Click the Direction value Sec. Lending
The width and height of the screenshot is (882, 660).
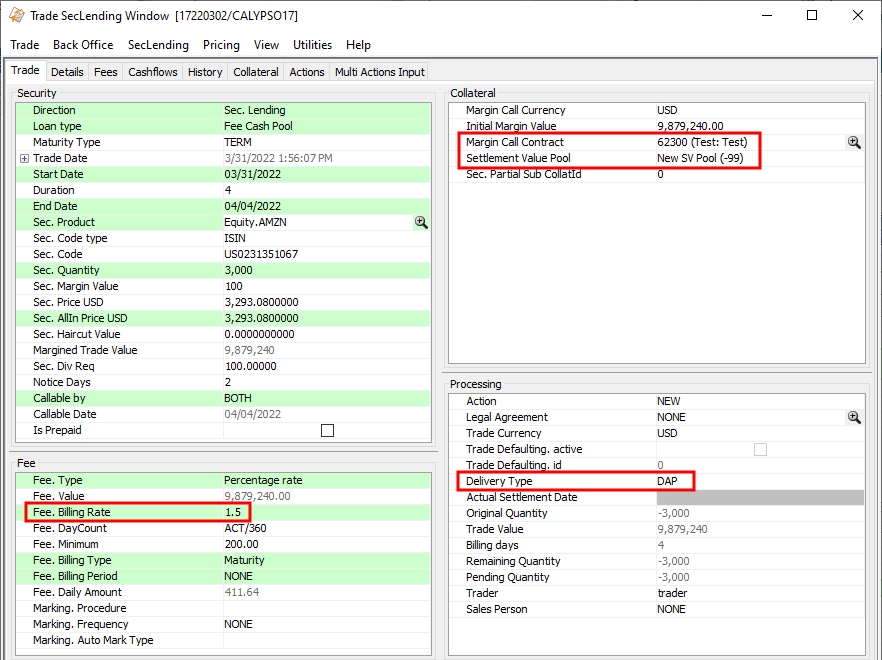(254, 110)
